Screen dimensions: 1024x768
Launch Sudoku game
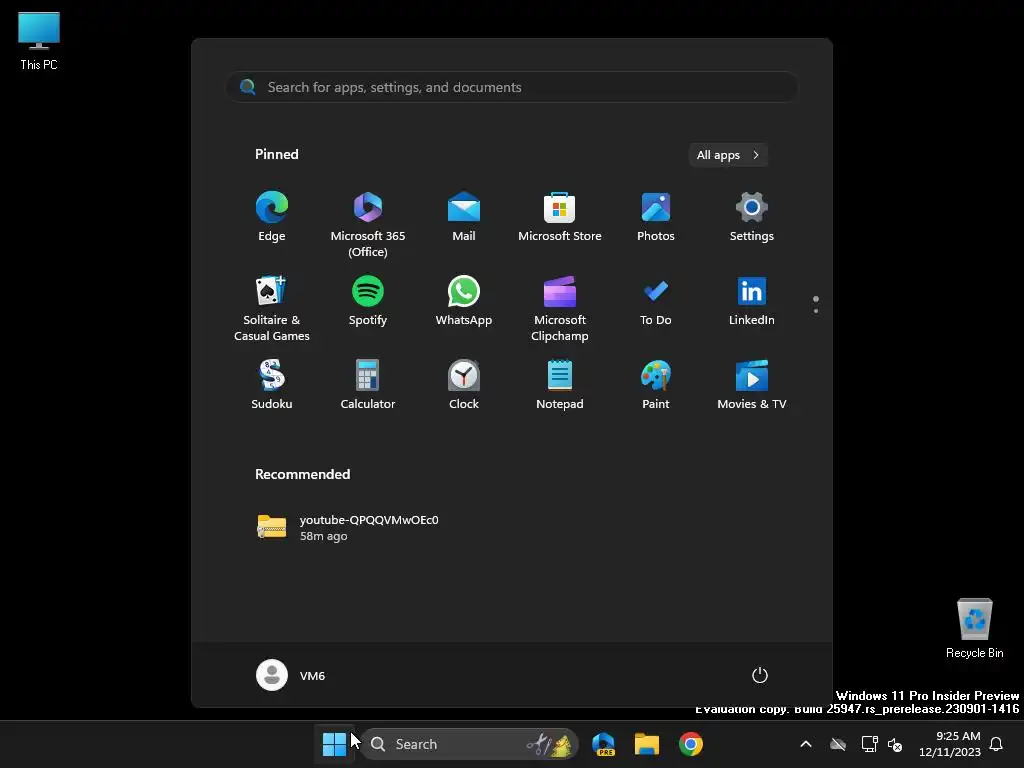point(272,385)
